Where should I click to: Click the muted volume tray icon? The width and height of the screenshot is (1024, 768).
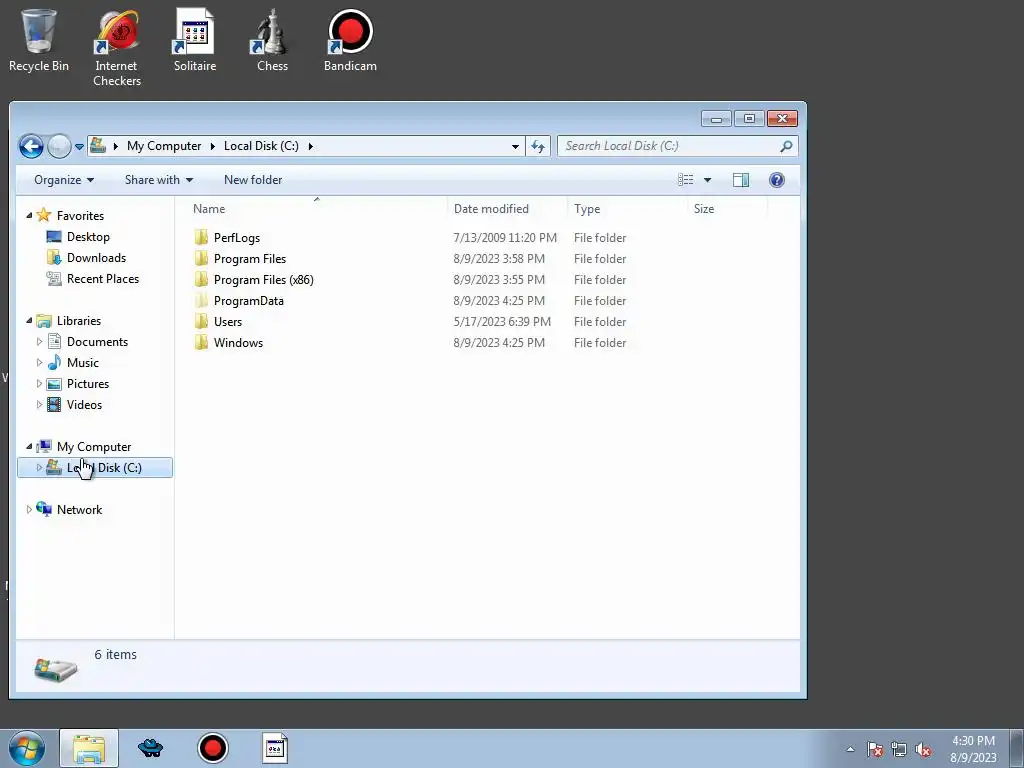[x=923, y=749]
